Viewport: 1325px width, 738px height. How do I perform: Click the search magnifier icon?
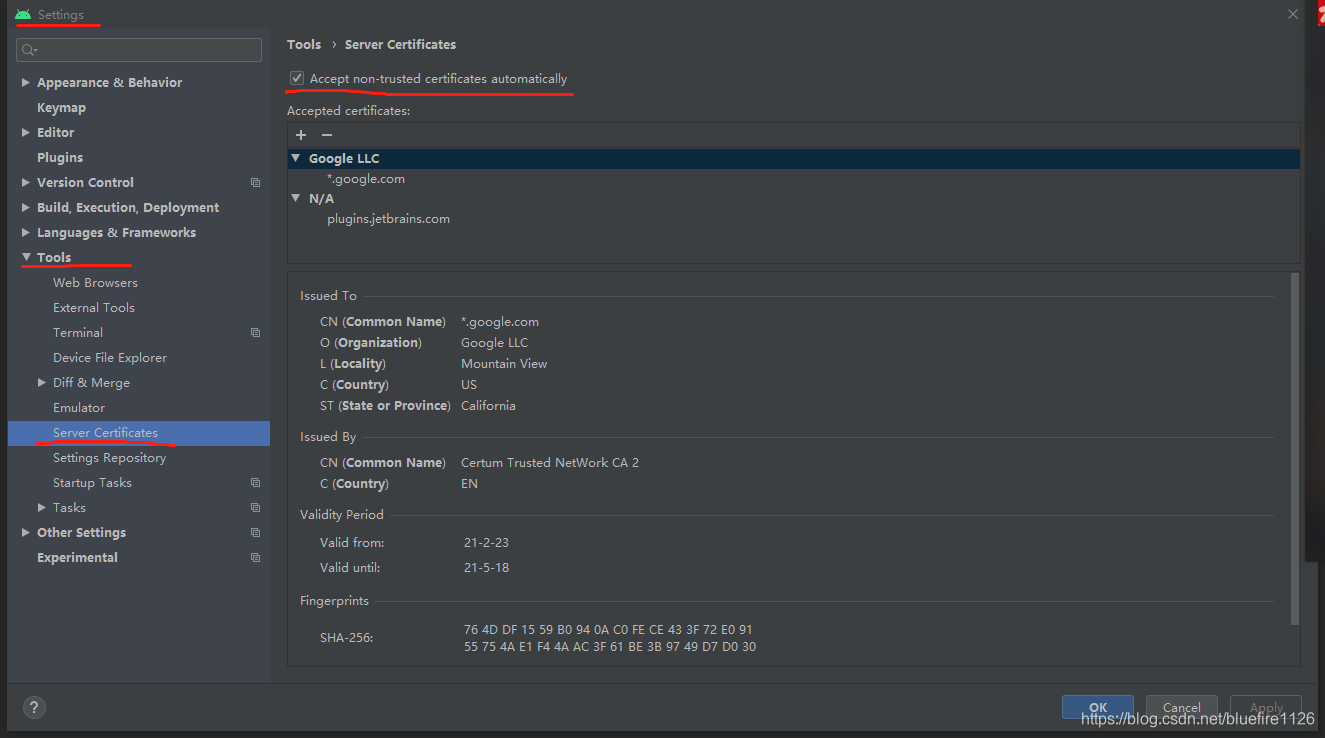(28, 50)
